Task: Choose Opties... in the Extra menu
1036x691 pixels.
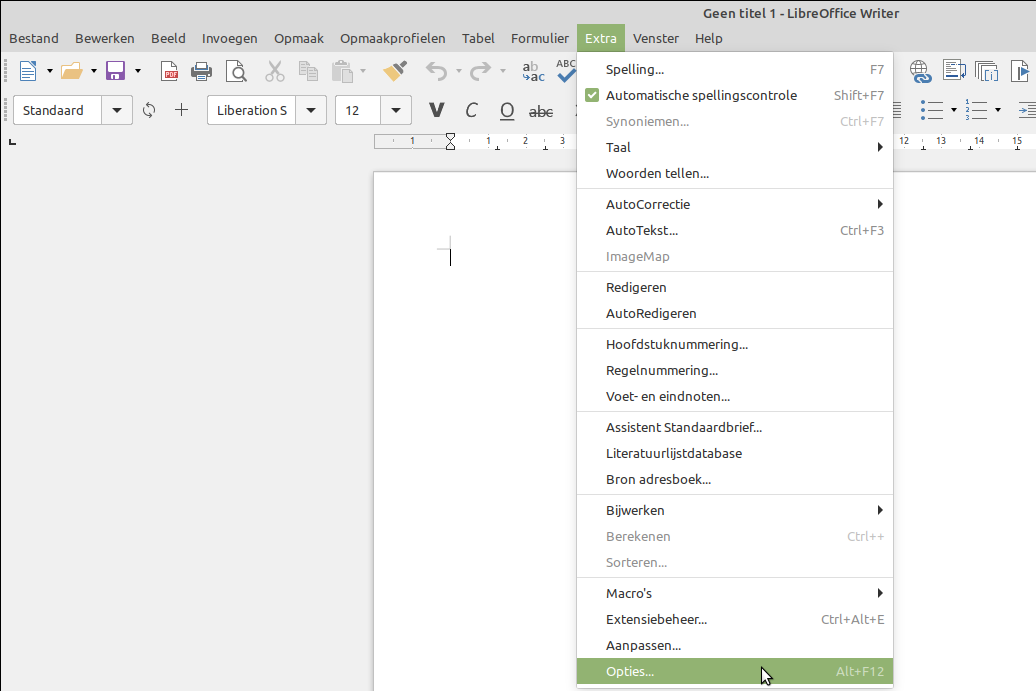Action: [630, 672]
